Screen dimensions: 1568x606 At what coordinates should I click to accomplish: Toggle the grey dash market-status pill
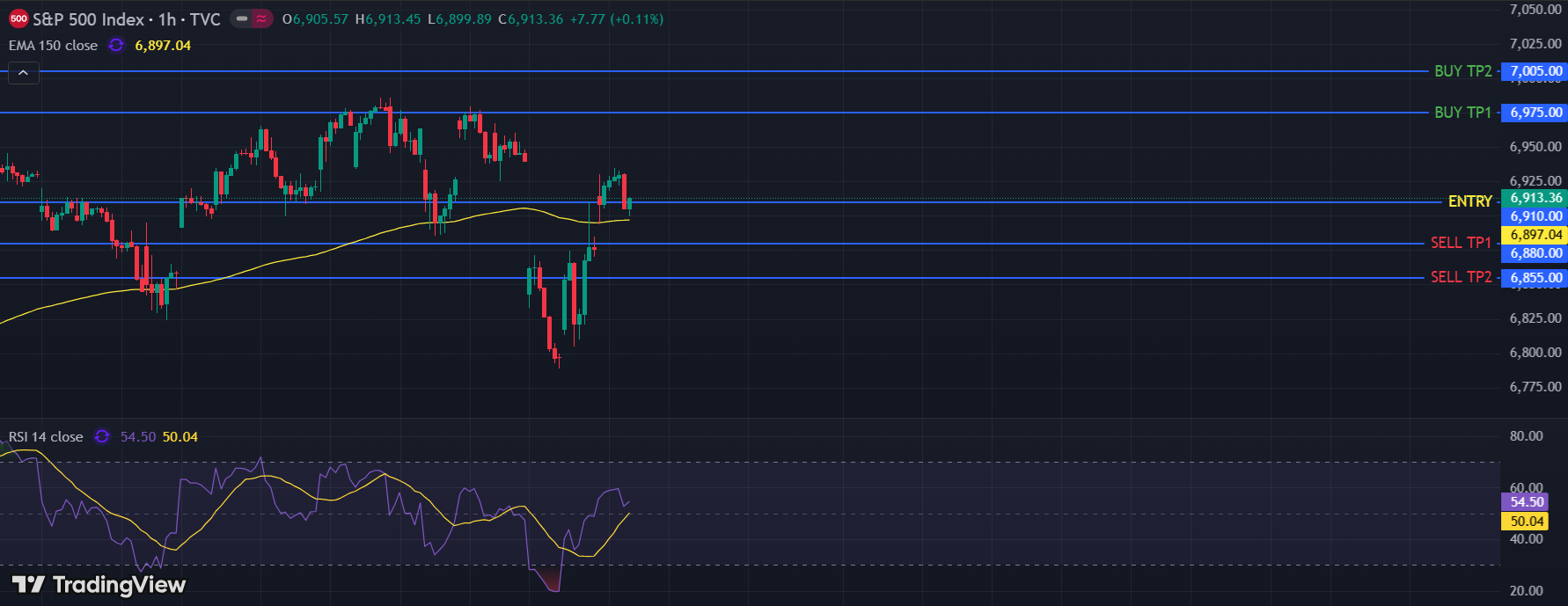242,18
